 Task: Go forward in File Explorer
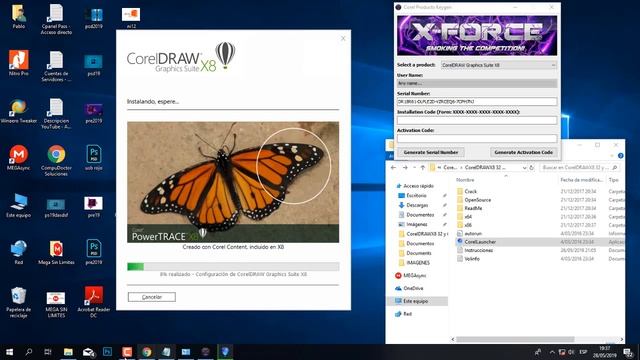point(405,167)
